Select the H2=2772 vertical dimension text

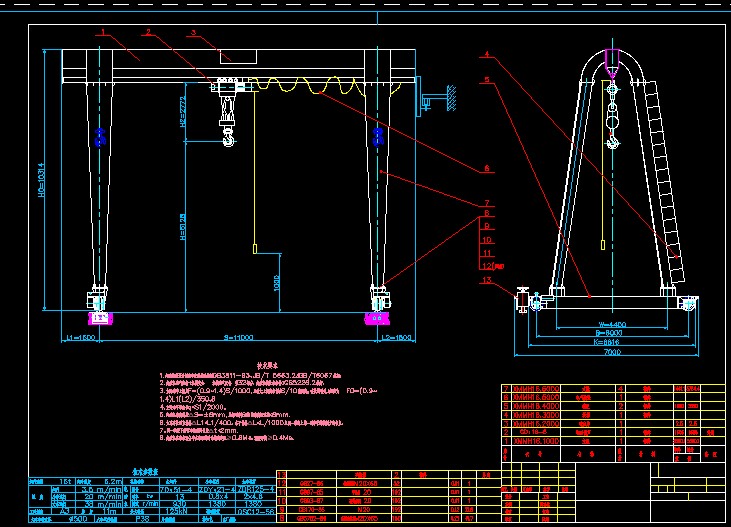tap(182, 111)
